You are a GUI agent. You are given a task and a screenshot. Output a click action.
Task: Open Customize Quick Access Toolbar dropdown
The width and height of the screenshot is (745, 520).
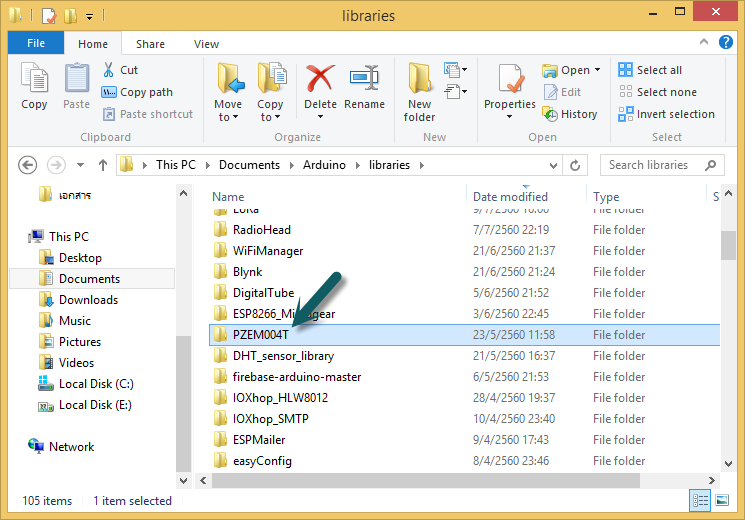tap(89, 17)
